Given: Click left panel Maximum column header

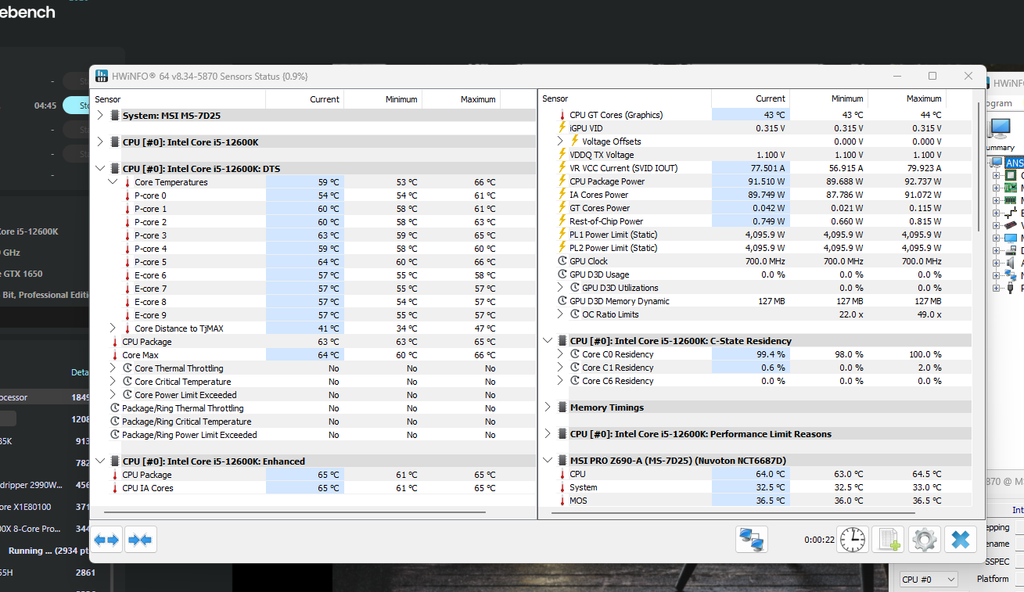Looking at the screenshot, I should 461,99.
